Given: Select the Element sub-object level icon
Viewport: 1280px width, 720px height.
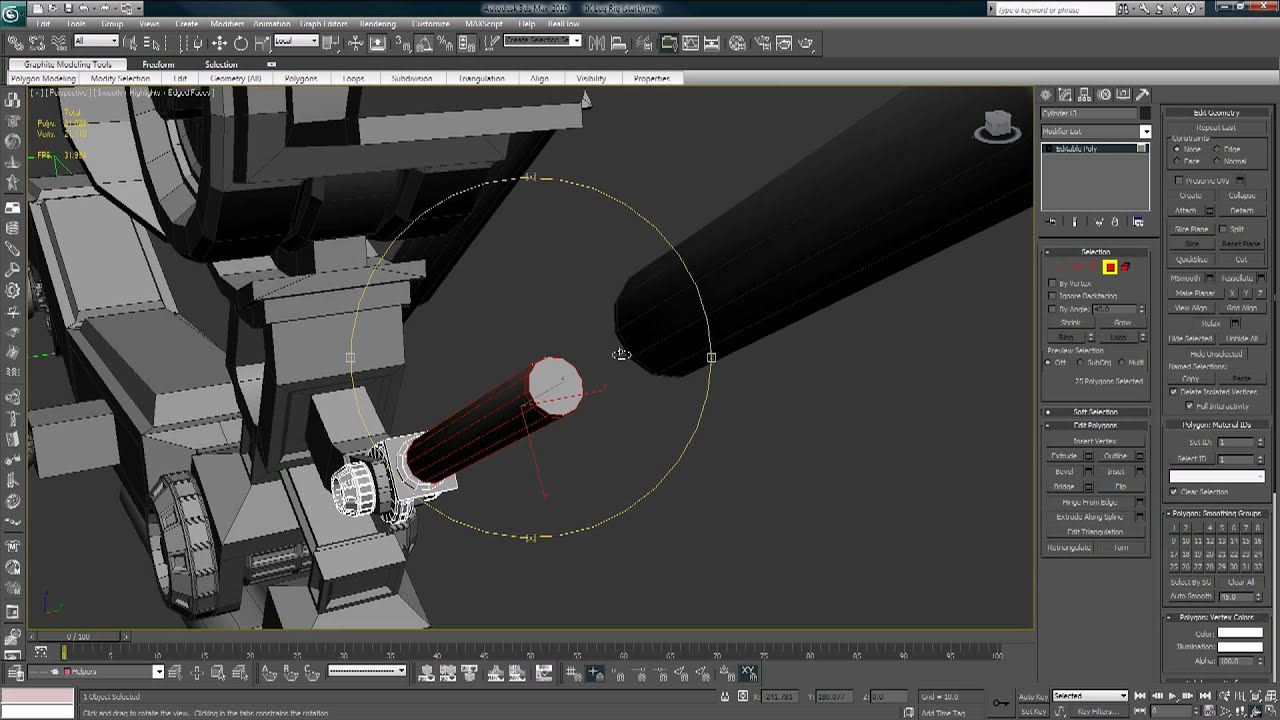Looking at the screenshot, I should [x=1126, y=267].
